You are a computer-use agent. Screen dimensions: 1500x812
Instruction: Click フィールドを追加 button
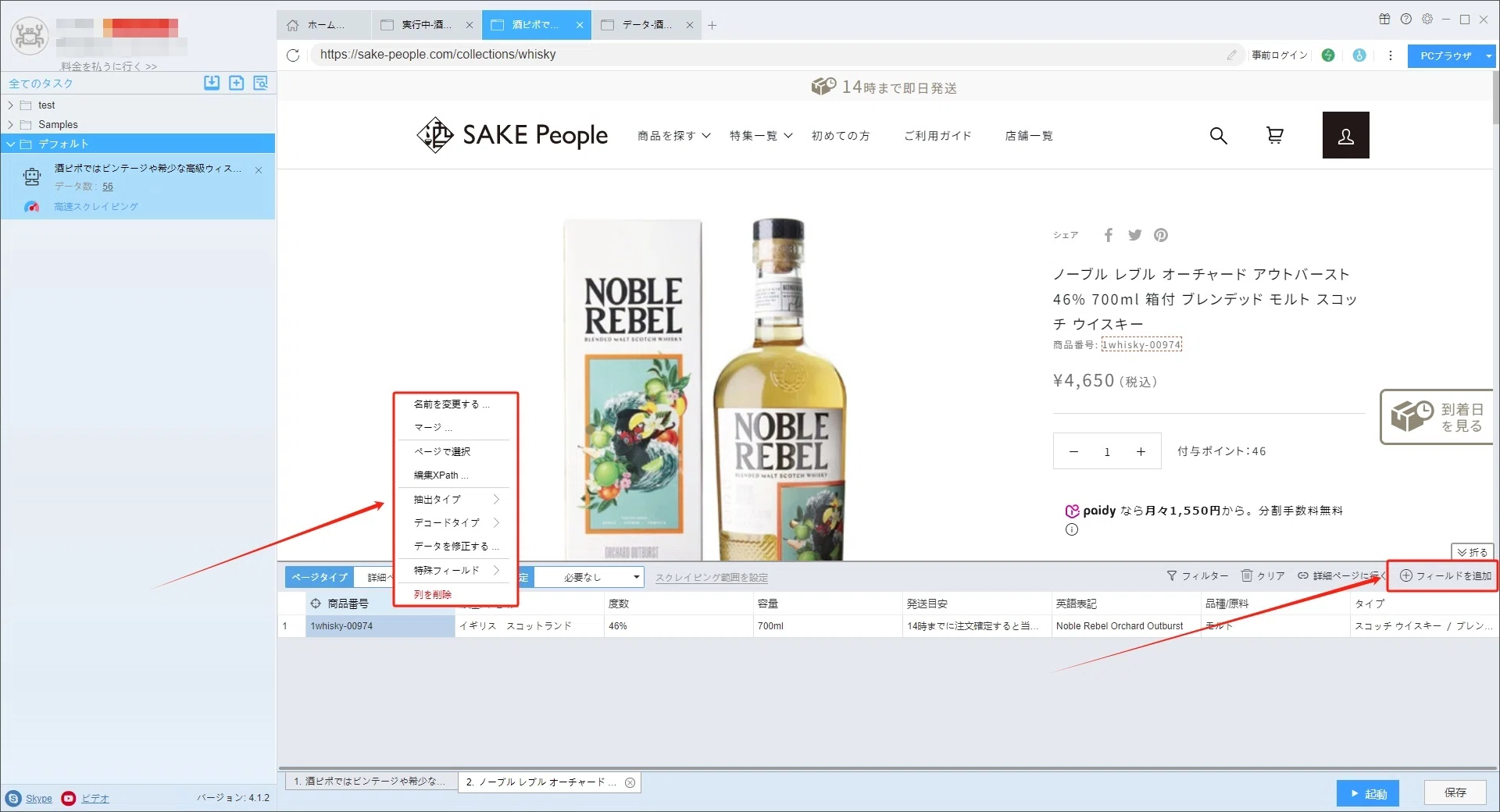coord(1445,576)
